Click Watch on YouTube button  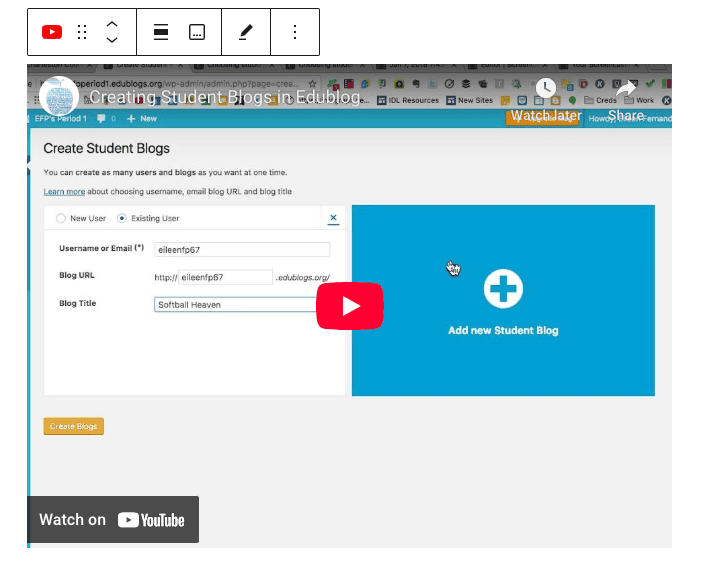coord(113,520)
